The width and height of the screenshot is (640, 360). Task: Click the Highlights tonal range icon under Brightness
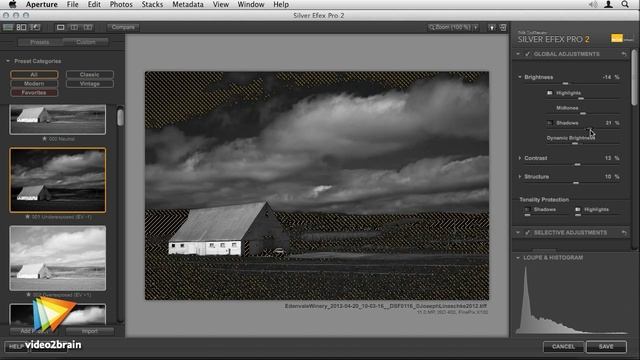click(550, 93)
